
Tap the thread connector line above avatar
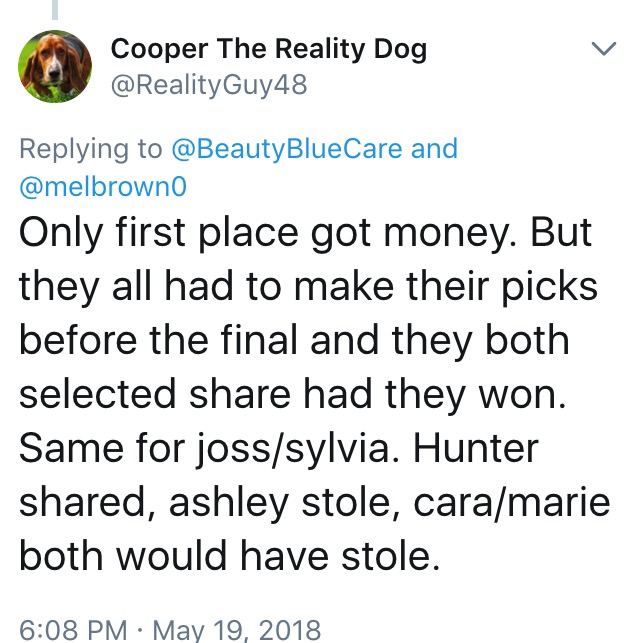tap(55, 9)
